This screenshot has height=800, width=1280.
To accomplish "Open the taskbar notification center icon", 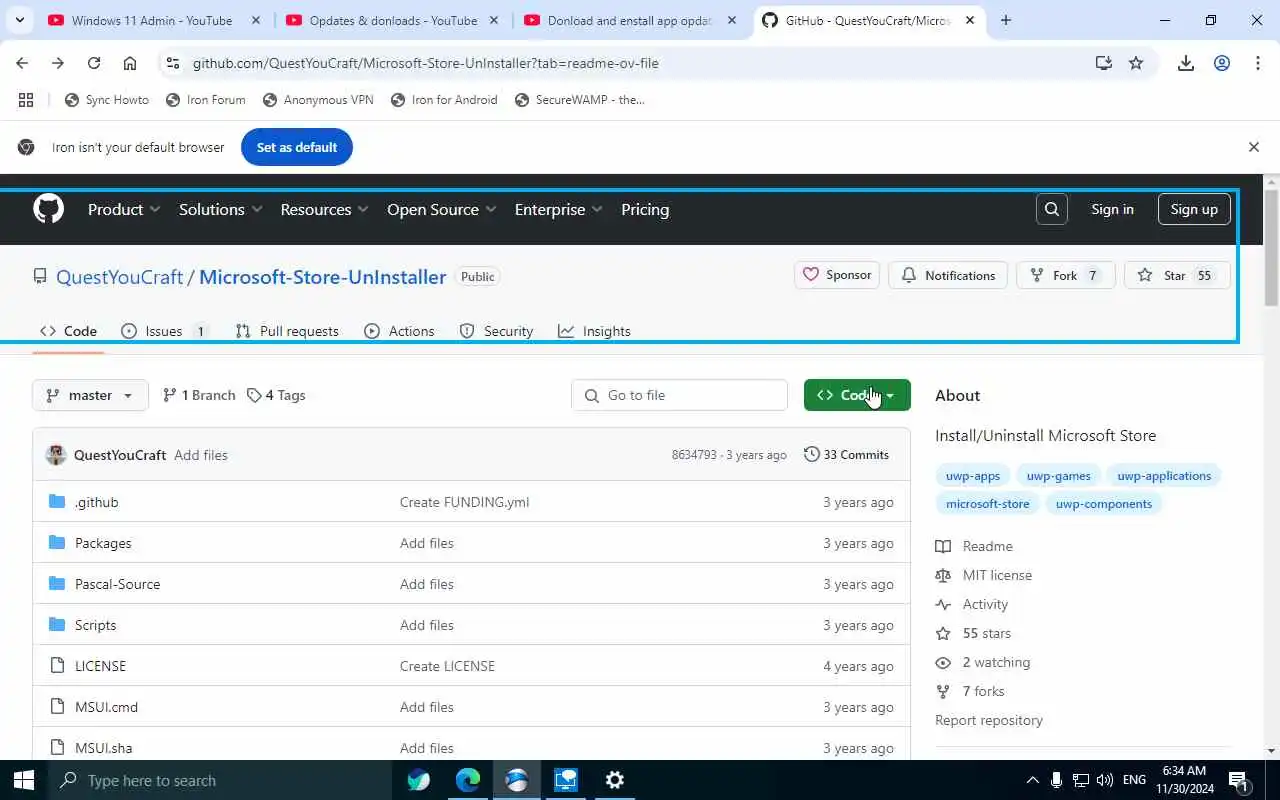I will 1238,780.
